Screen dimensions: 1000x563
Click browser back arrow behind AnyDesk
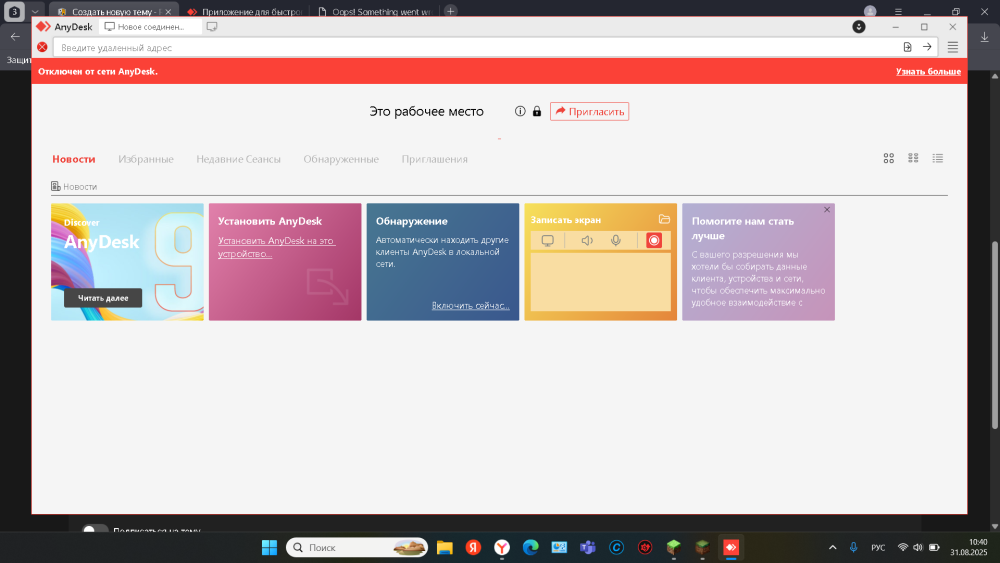[15, 37]
